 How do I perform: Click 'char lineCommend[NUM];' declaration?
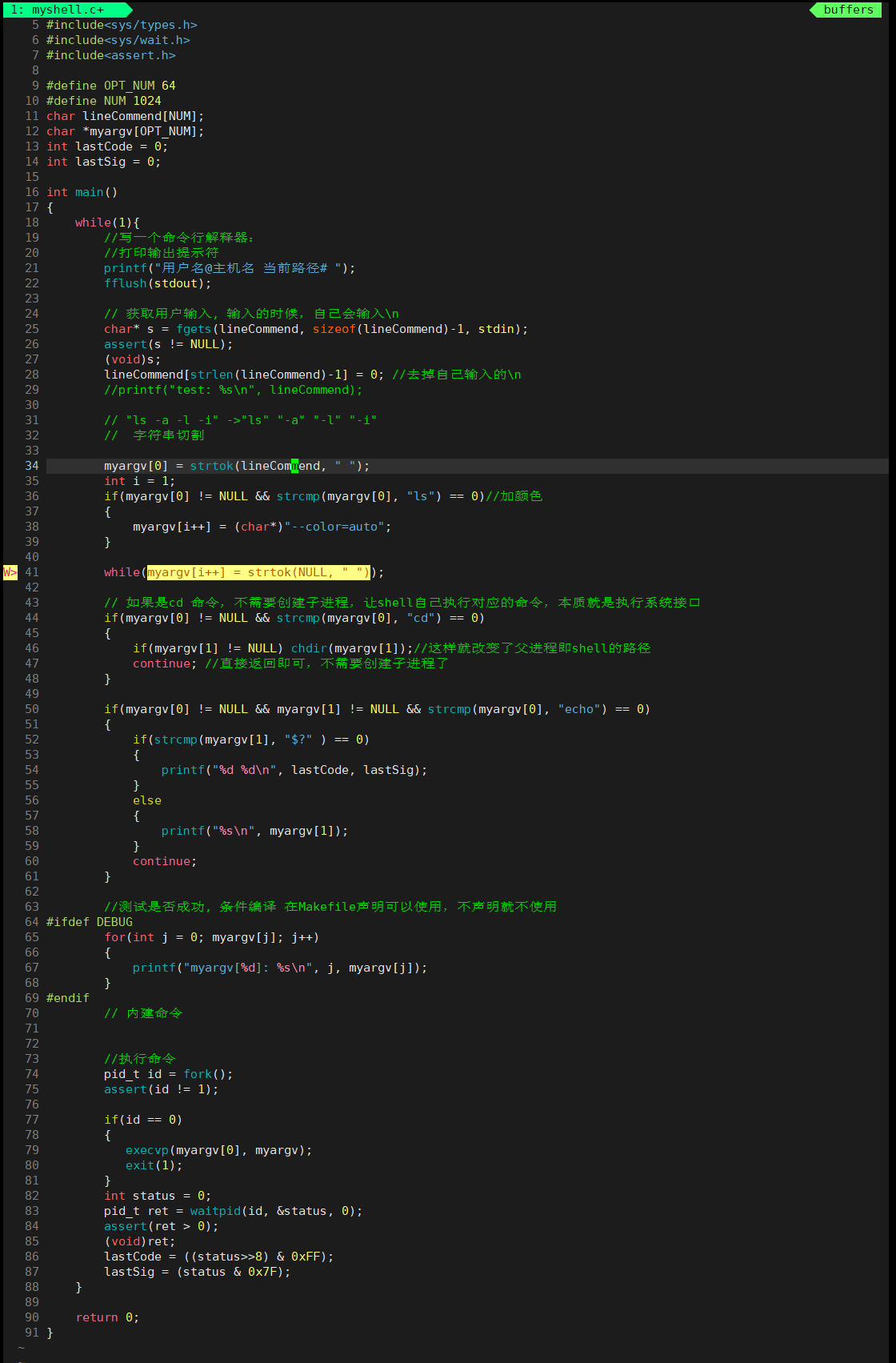coord(126,116)
